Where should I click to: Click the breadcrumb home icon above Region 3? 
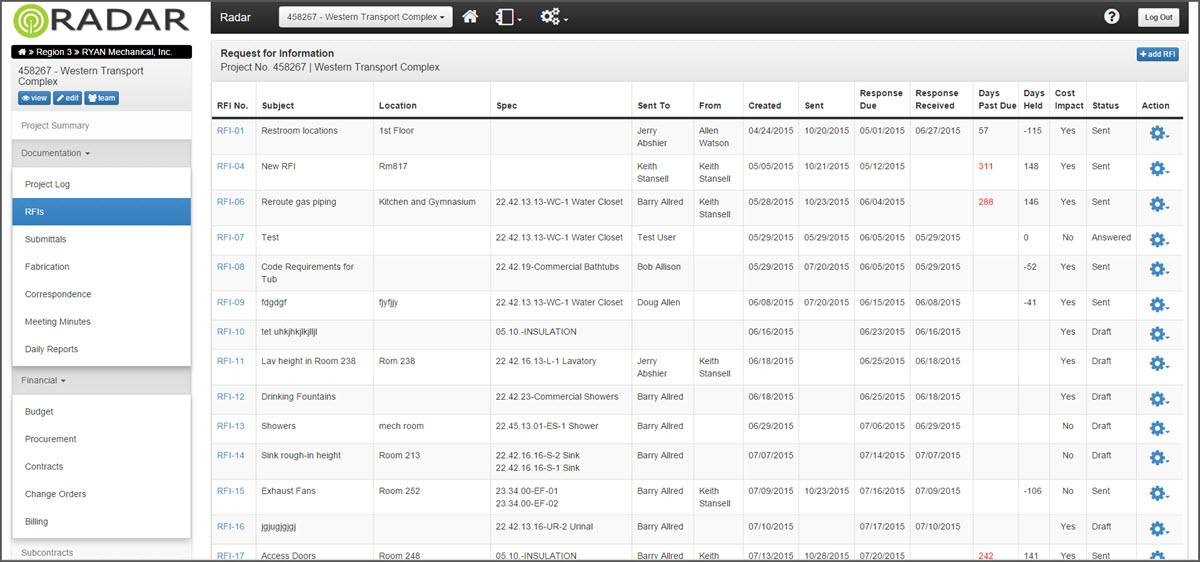(21, 51)
